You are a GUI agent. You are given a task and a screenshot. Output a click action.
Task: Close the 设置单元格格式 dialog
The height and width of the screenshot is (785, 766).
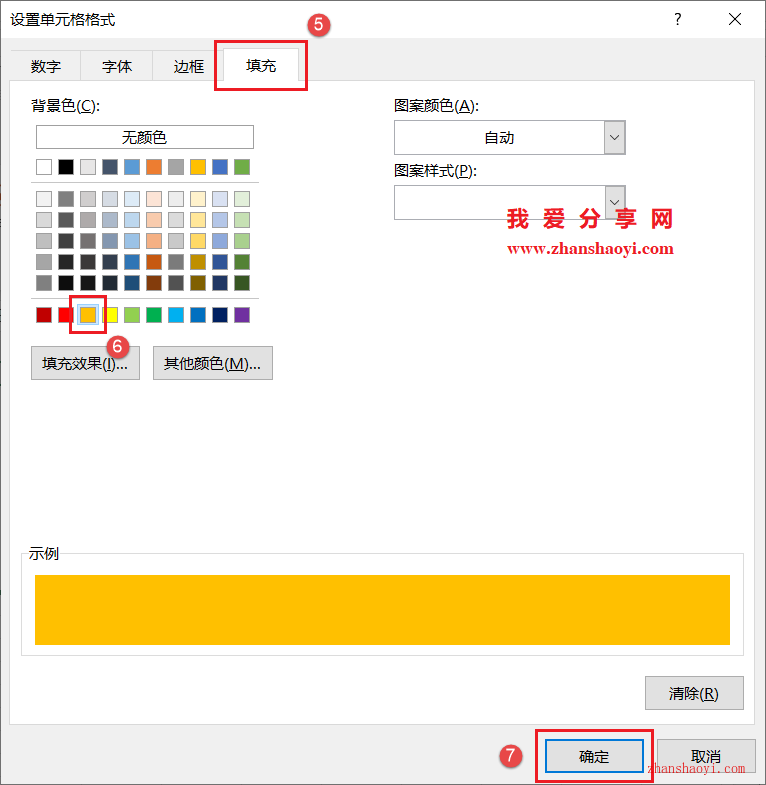(x=735, y=20)
